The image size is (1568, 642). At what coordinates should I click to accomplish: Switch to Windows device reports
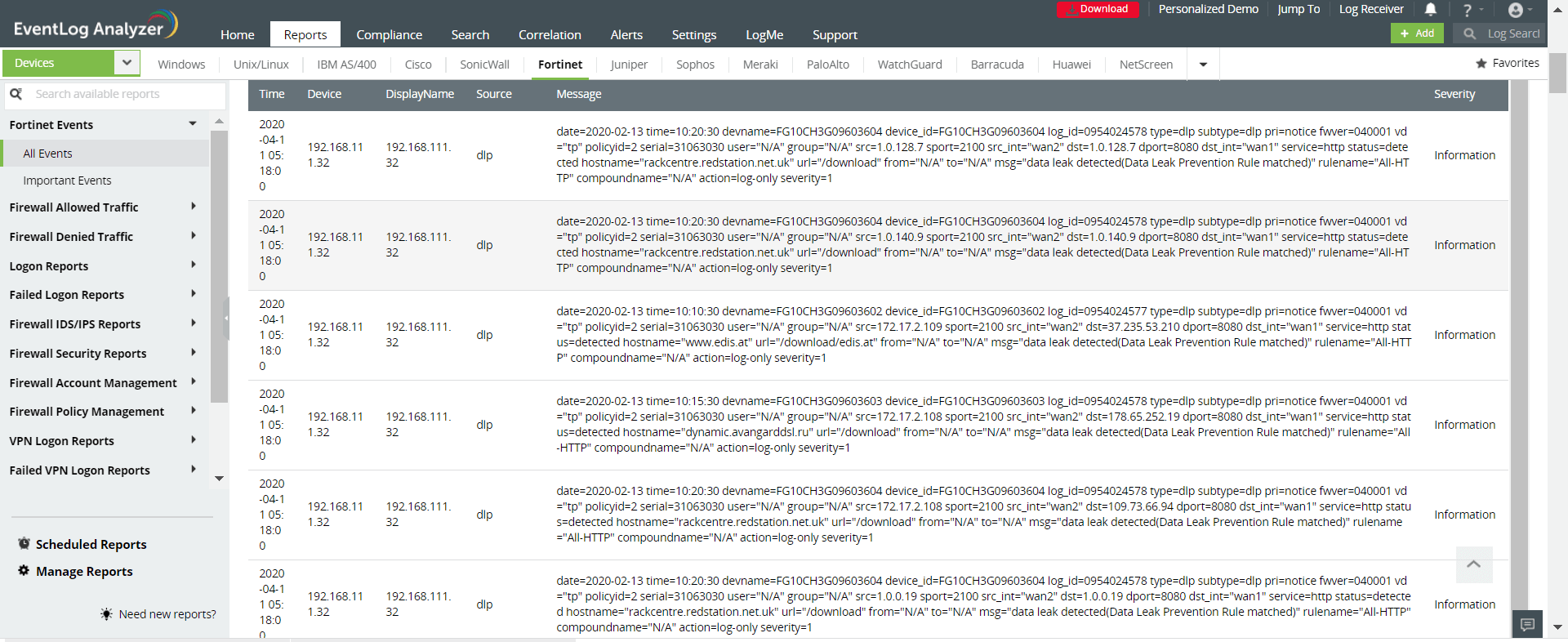(x=181, y=65)
